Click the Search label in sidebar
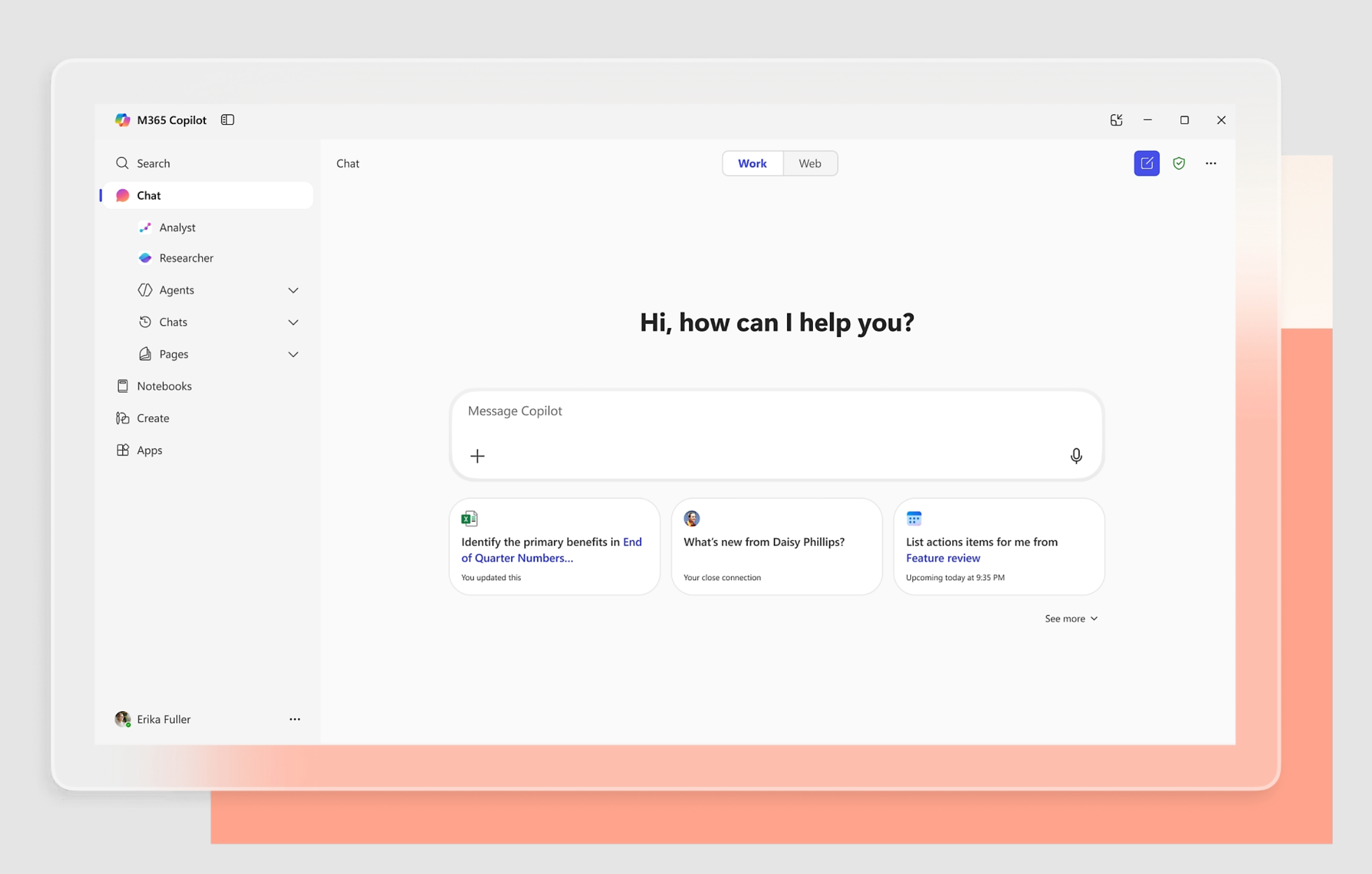The image size is (1372, 874). pyautogui.click(x=153, y=163)
